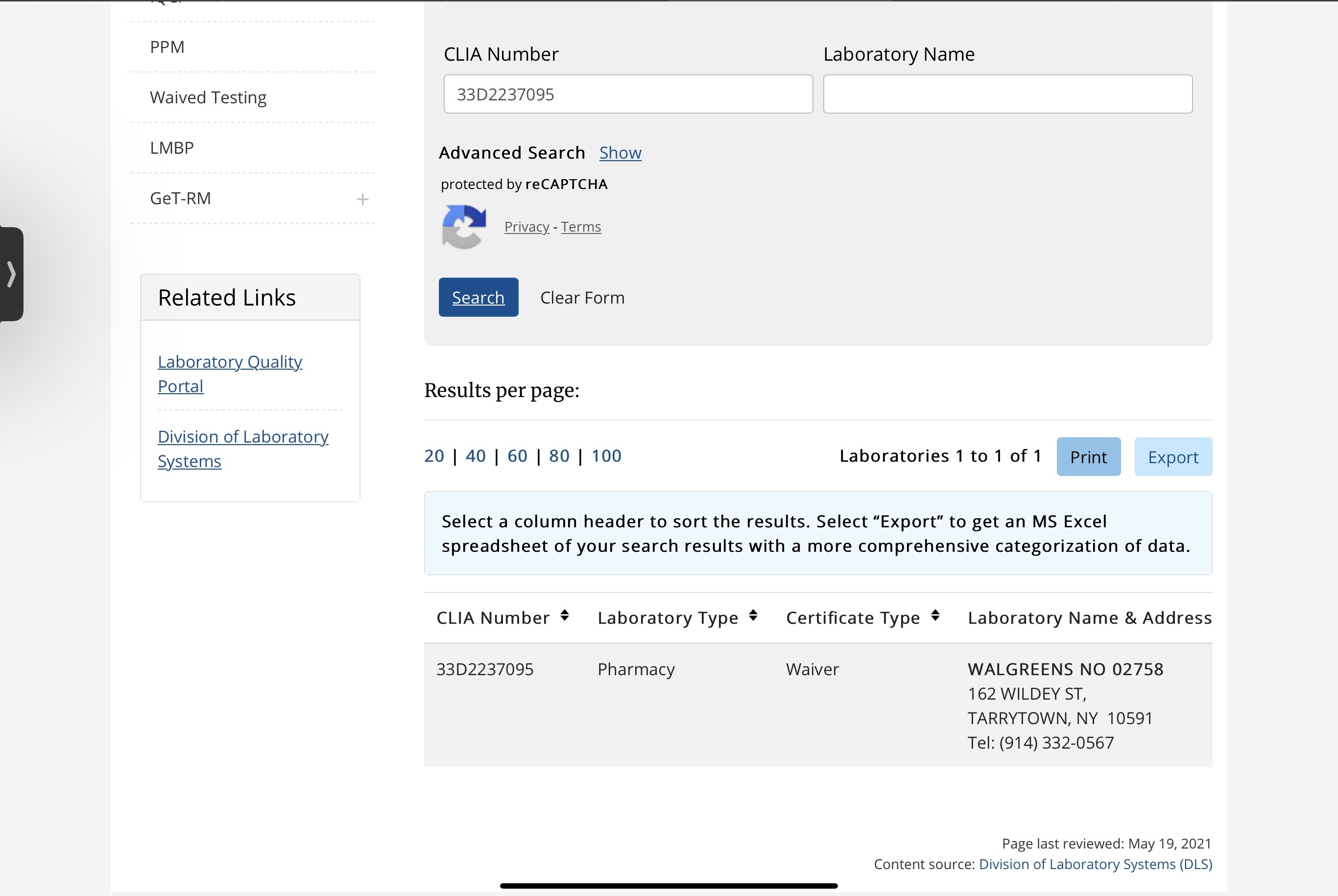Click Clear Form button
Screen dimensions: 1338x896
582,298
